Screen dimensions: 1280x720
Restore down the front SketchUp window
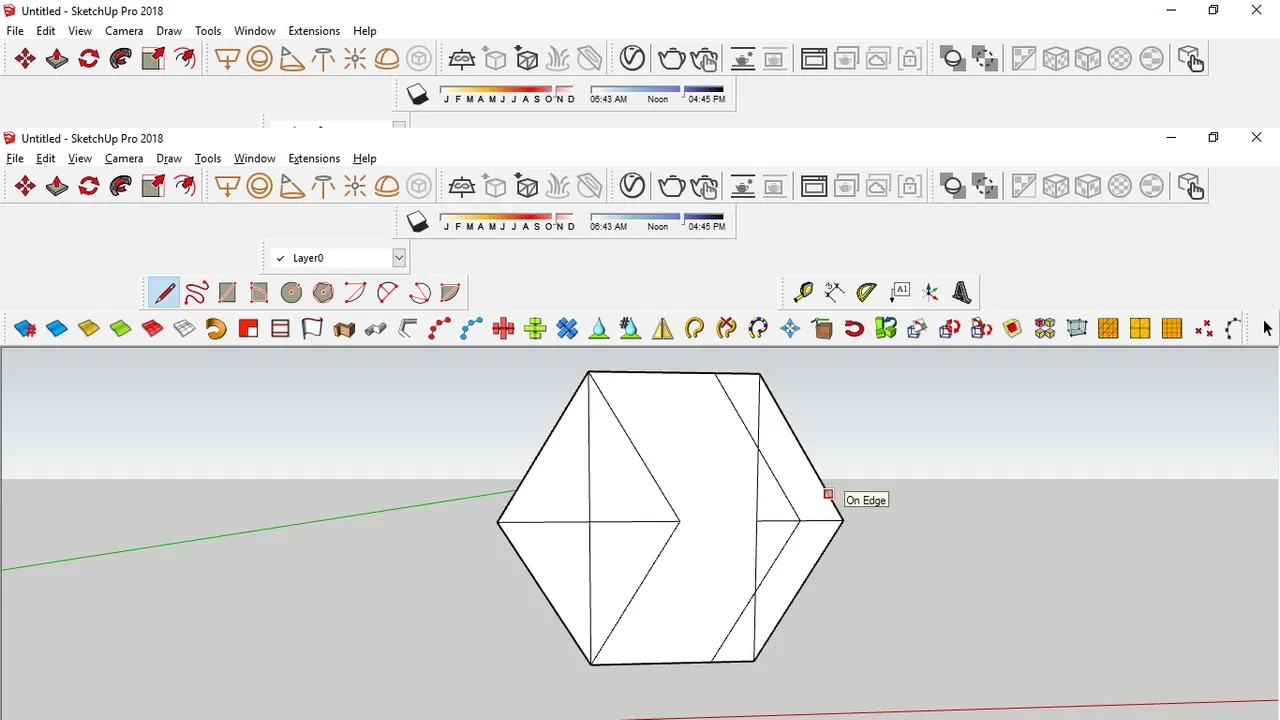tap(1213, 138)
